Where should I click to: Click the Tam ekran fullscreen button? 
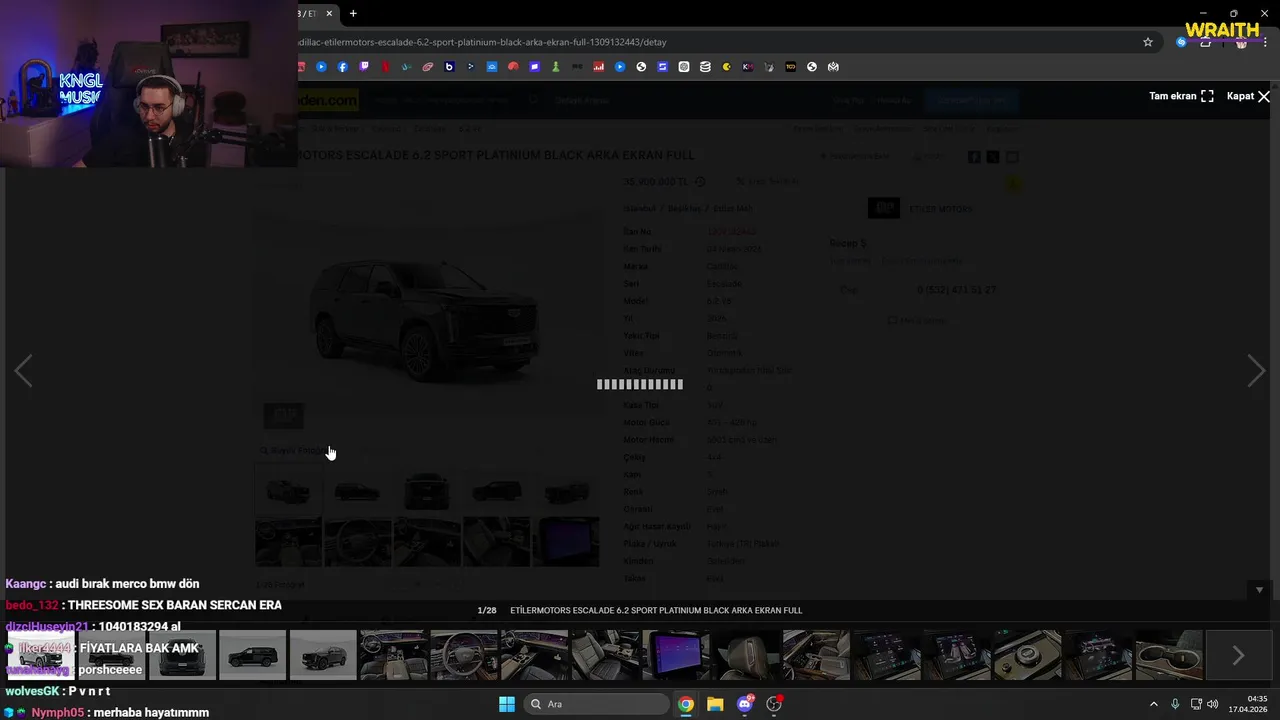tap(1181, 96)
